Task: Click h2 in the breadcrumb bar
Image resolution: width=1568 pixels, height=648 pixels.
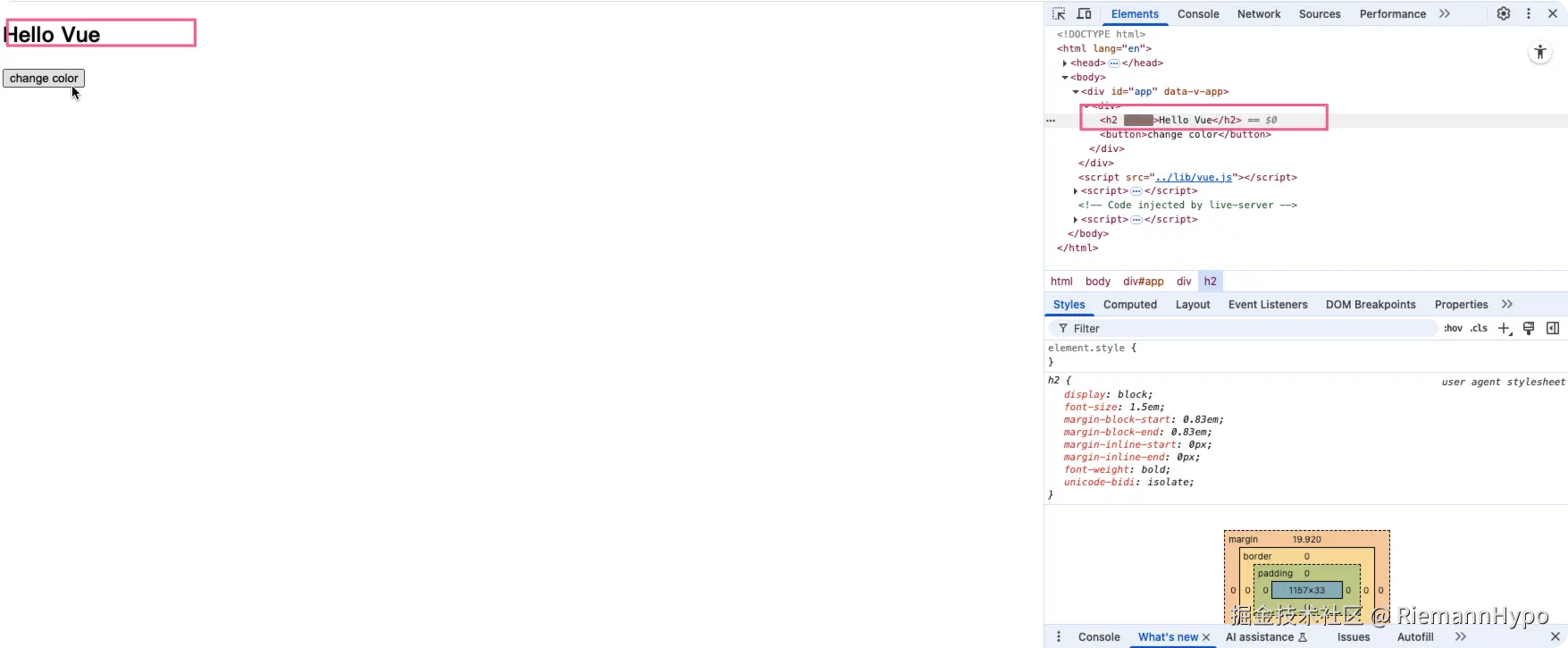Action: pyautogui.click(x=1210, y=282)
